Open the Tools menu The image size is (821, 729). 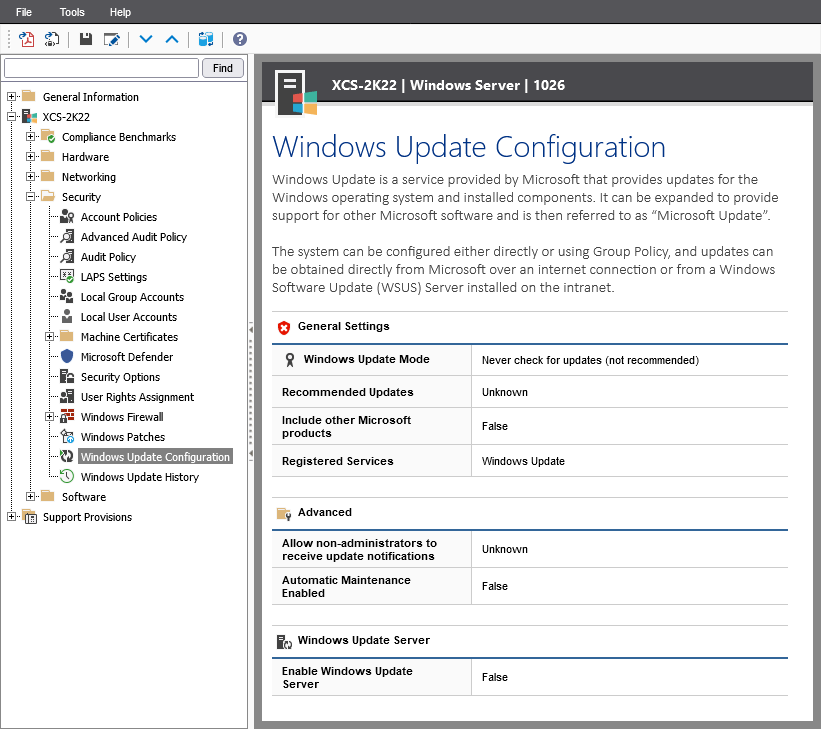(72, 12)
